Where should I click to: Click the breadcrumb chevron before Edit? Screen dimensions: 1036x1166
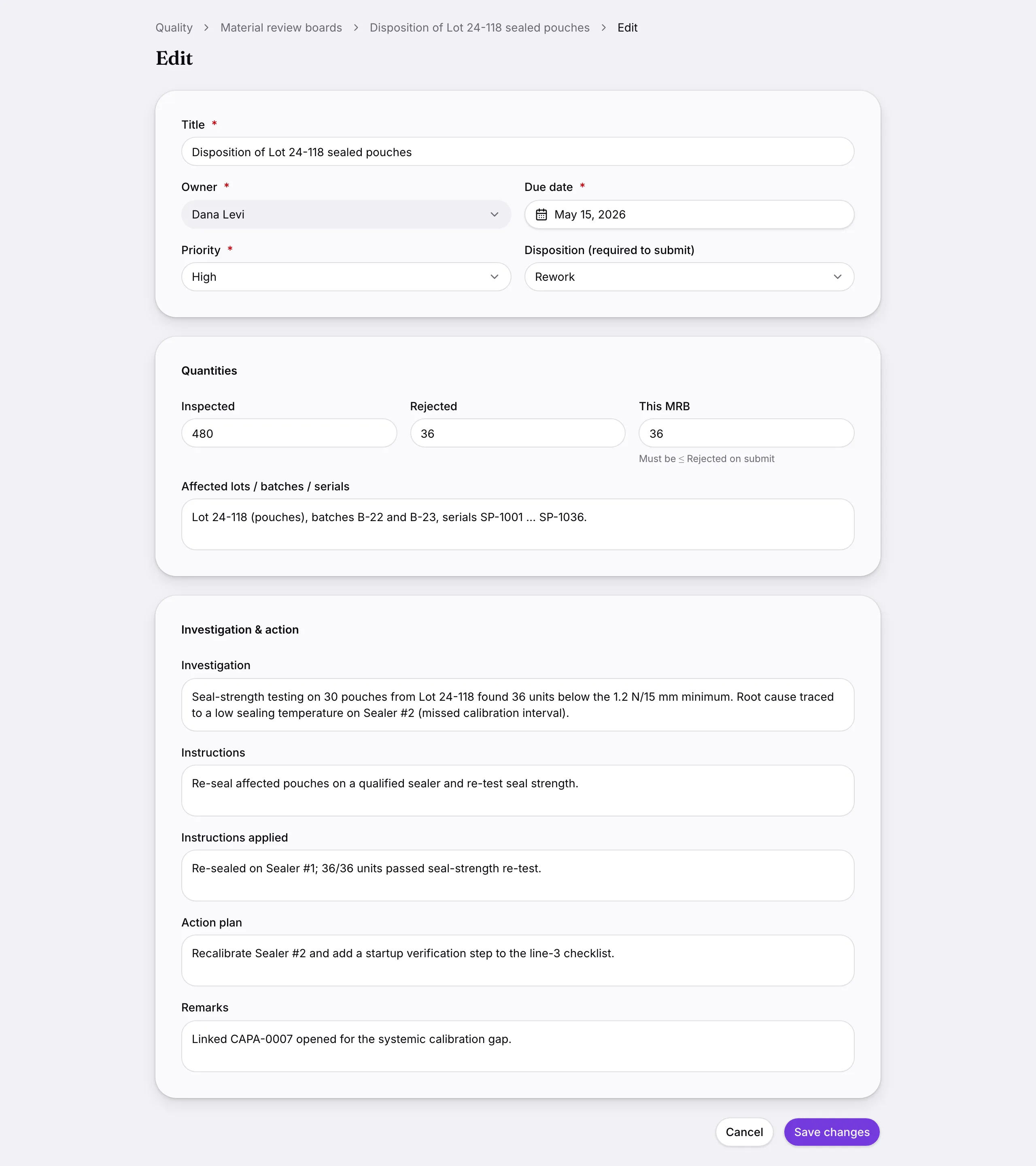click(x=603, y=28)
